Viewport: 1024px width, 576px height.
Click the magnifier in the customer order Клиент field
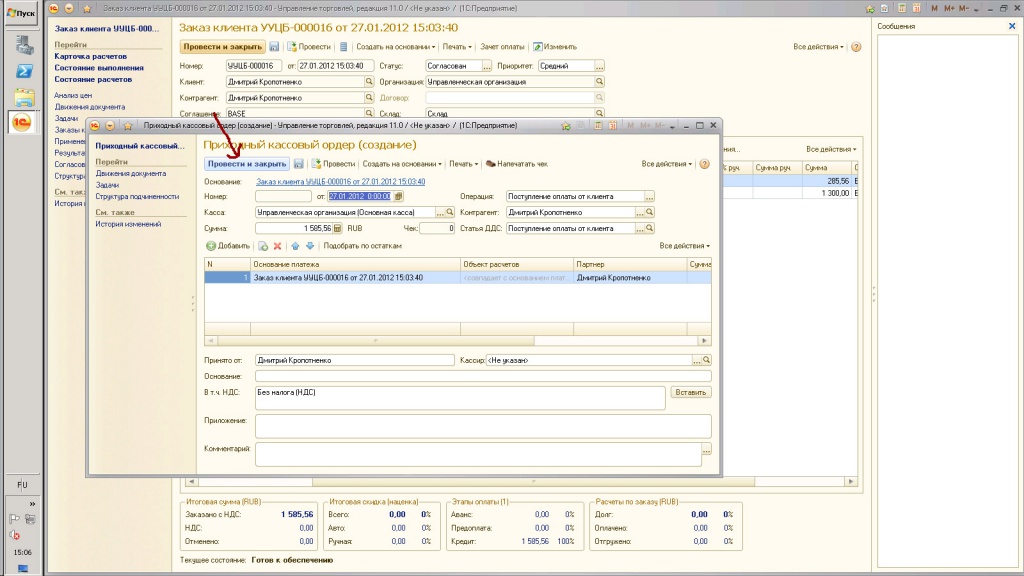pos(369,82)
